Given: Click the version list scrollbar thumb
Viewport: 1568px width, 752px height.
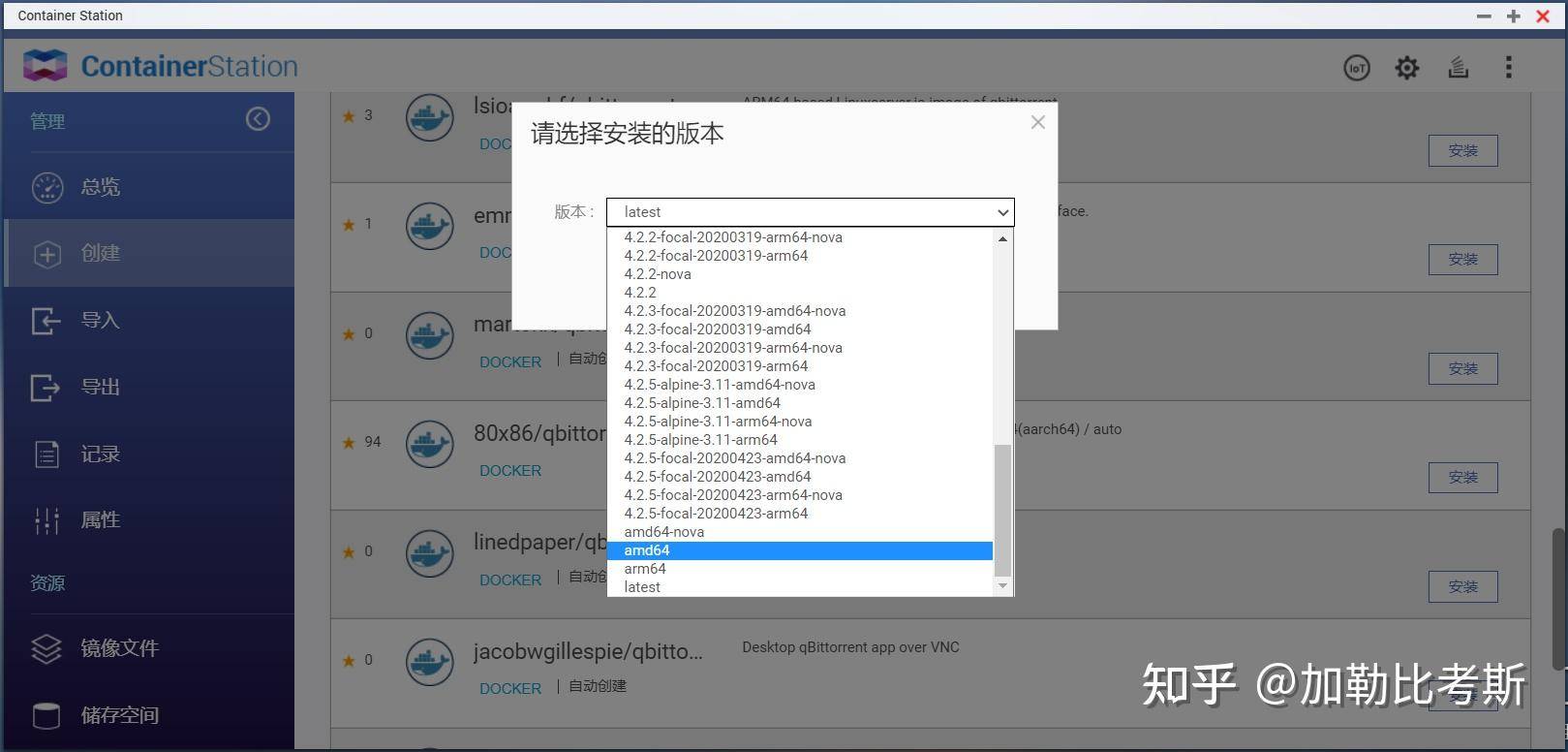Looking at the screenshot, I should 1003,511.
